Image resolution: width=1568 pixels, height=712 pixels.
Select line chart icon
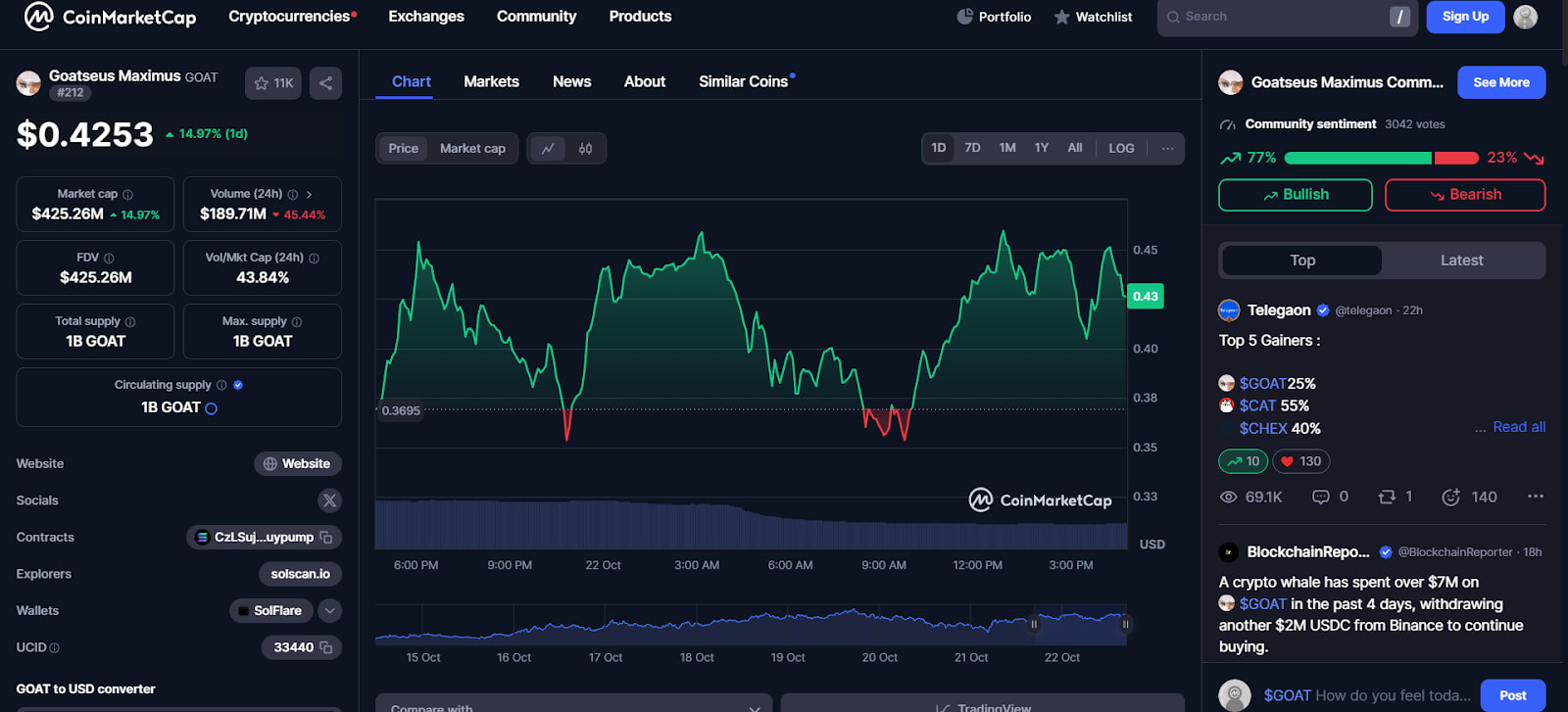click(x=548, y=148)
